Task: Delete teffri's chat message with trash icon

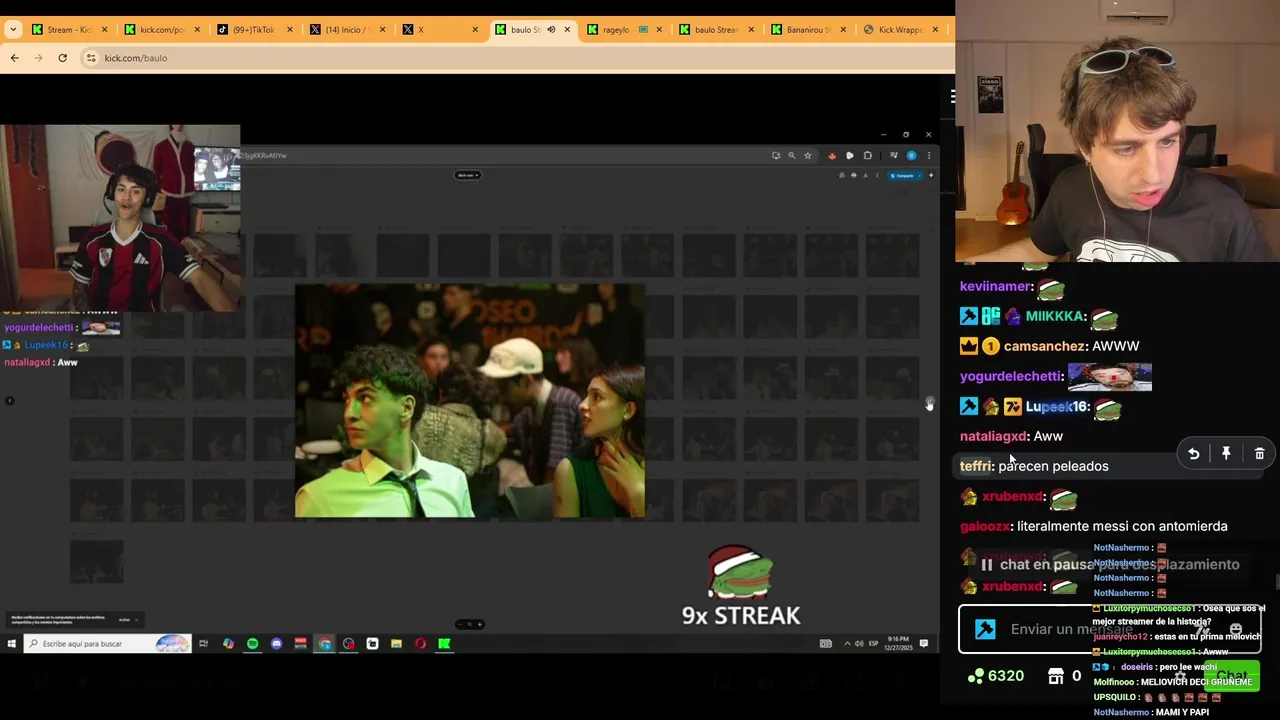Action: [1259, 454]
